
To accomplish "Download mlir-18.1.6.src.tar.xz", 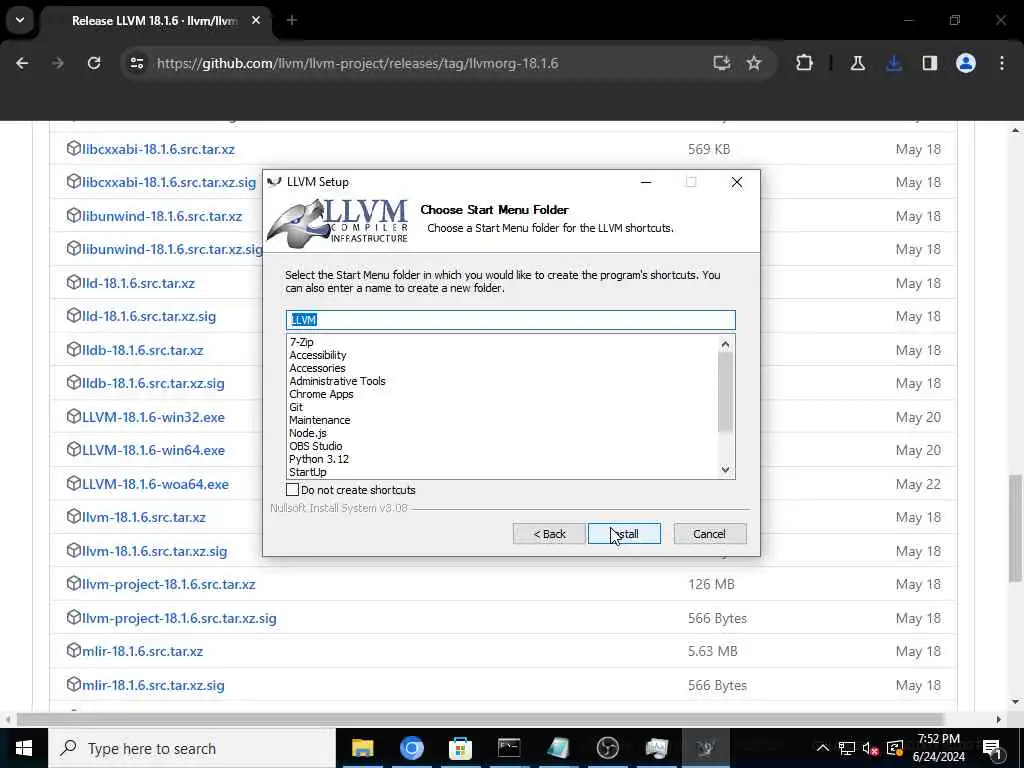I will pyautogui.click(x=143, y=652).
